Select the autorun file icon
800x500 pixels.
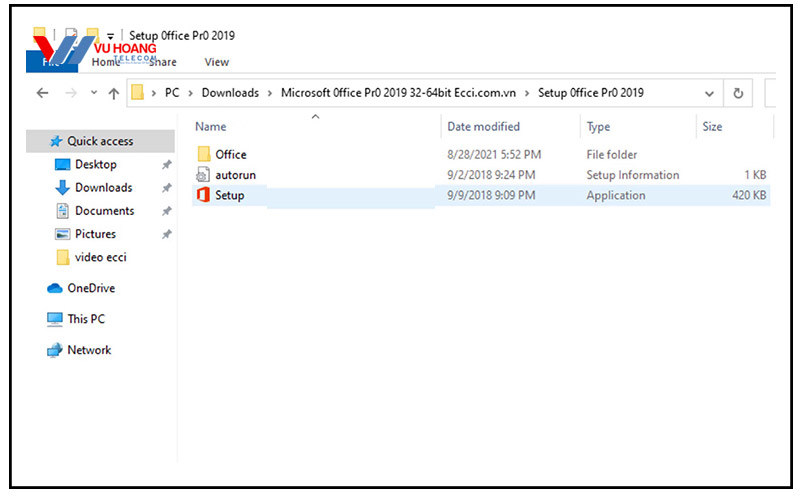pos(203,174)
